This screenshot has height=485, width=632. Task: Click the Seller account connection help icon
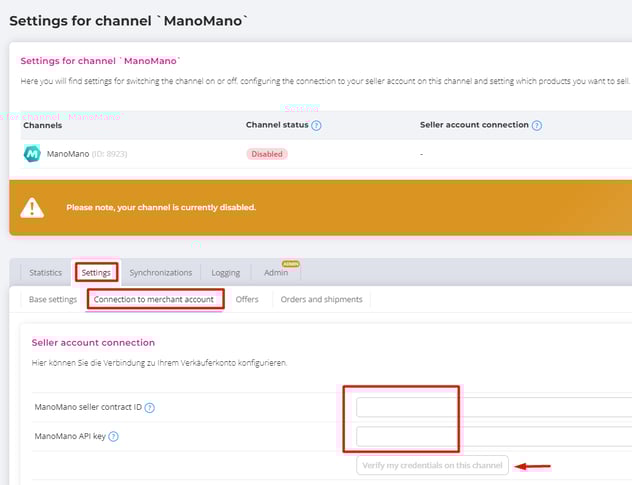pos(536,125)
